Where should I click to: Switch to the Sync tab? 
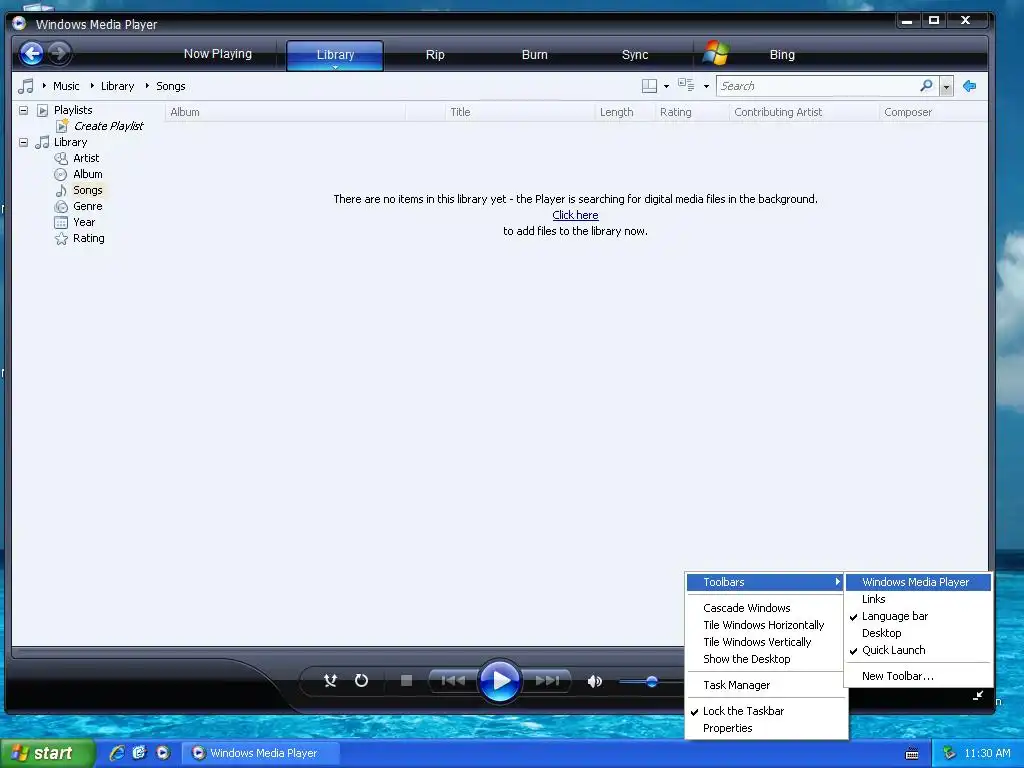click(635, 55)
